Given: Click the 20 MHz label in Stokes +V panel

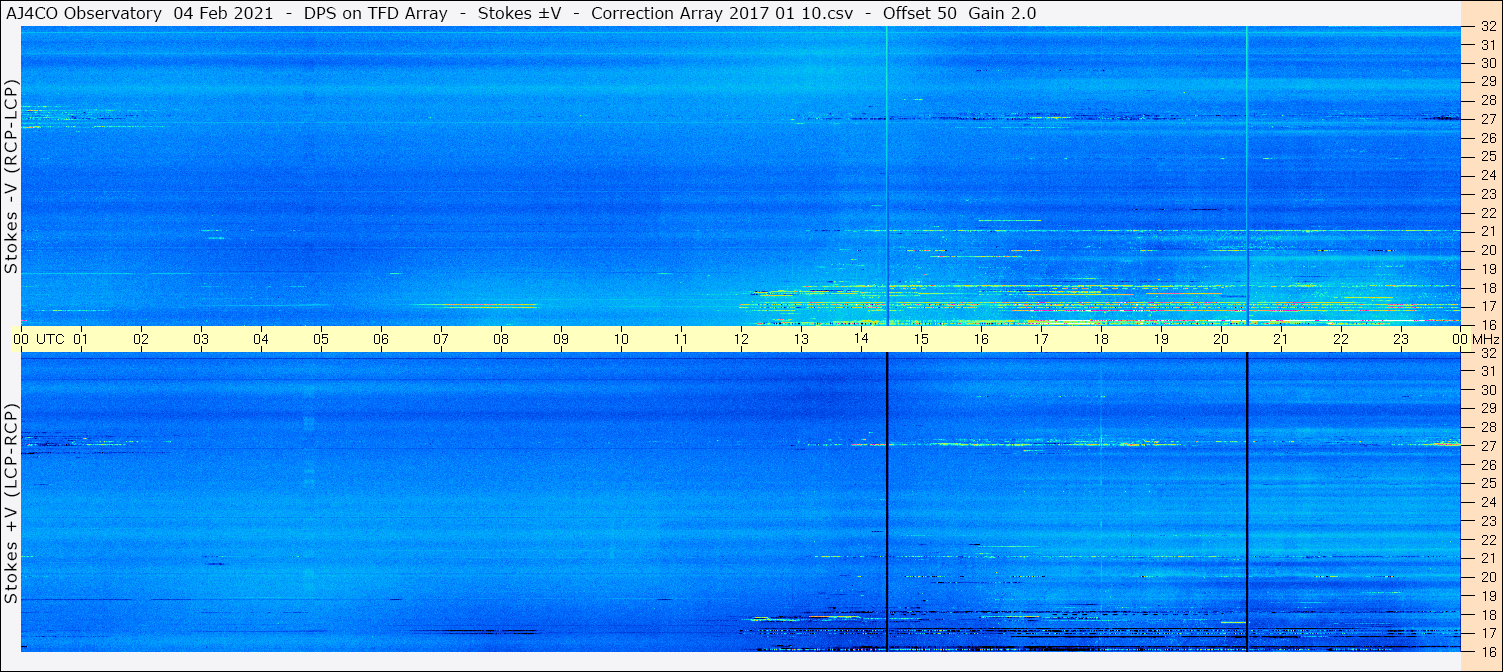Looking at the screenshot, I should coord(1488,577).
